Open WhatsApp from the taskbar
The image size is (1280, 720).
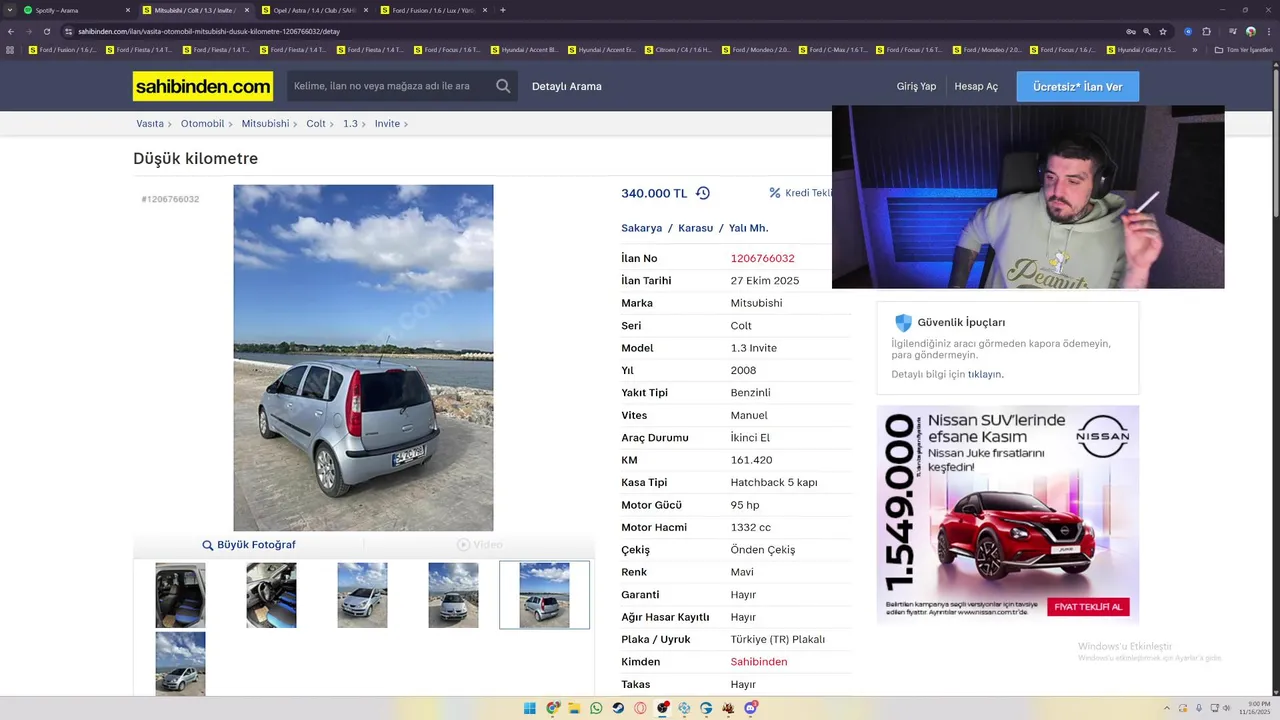[x=596, y=708]
